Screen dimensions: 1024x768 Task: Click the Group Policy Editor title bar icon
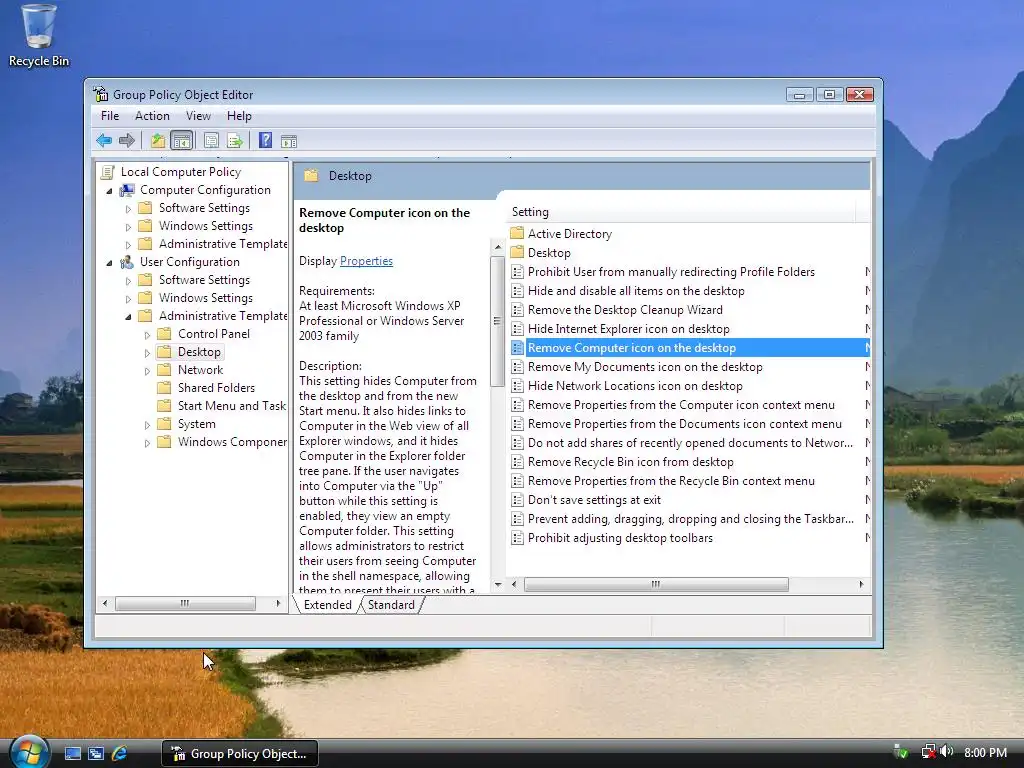pos(101,94)
